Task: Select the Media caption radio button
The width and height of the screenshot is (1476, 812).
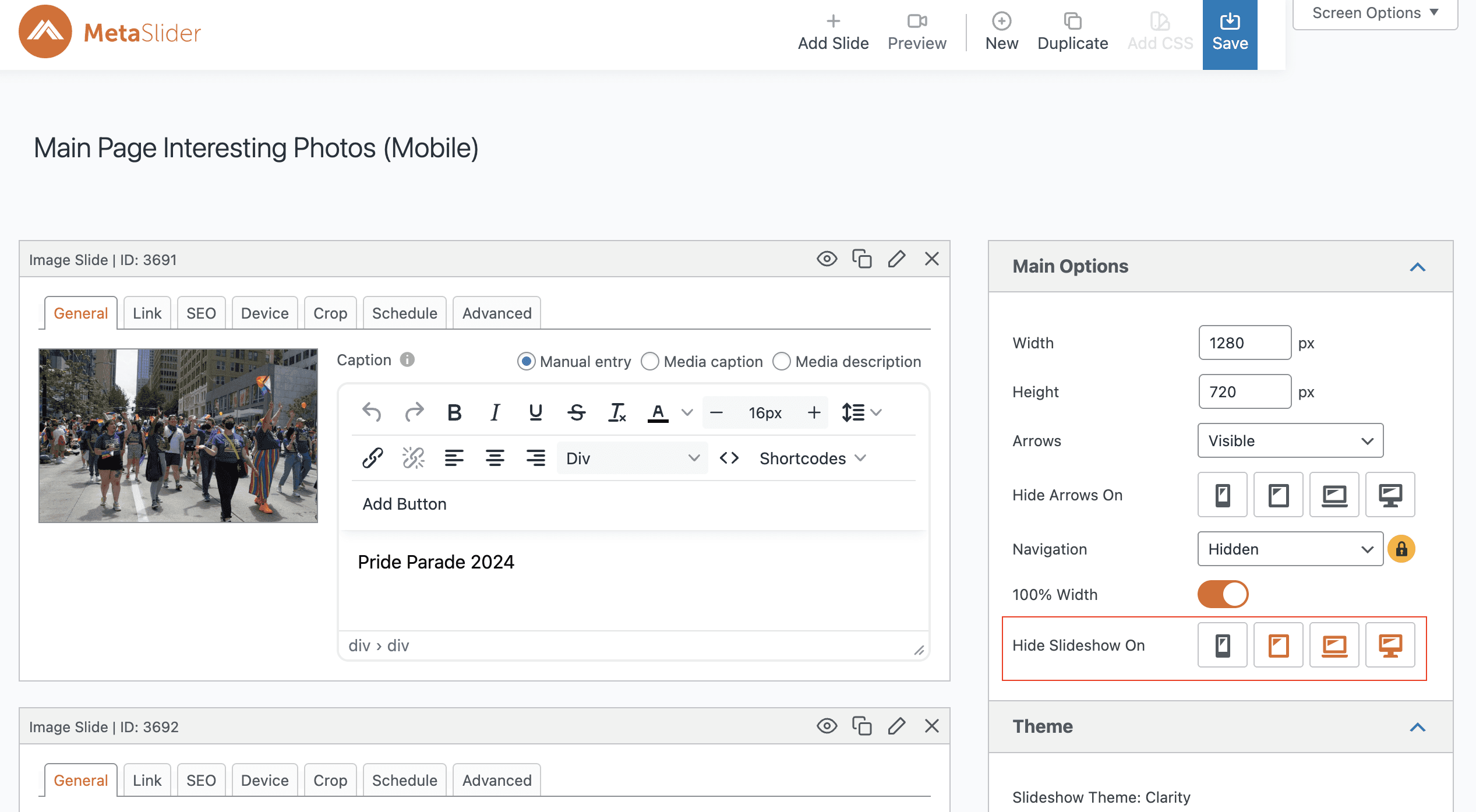Action: click(650, 361)
